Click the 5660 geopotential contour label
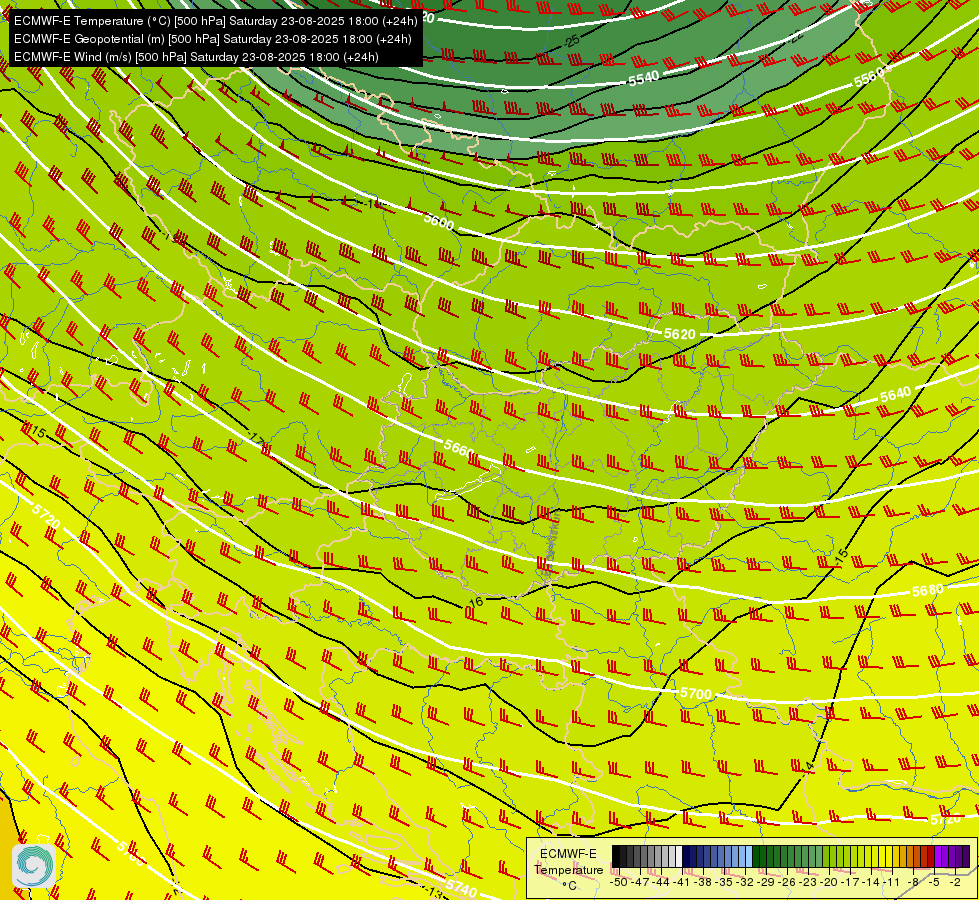 (x=459, y=448)
